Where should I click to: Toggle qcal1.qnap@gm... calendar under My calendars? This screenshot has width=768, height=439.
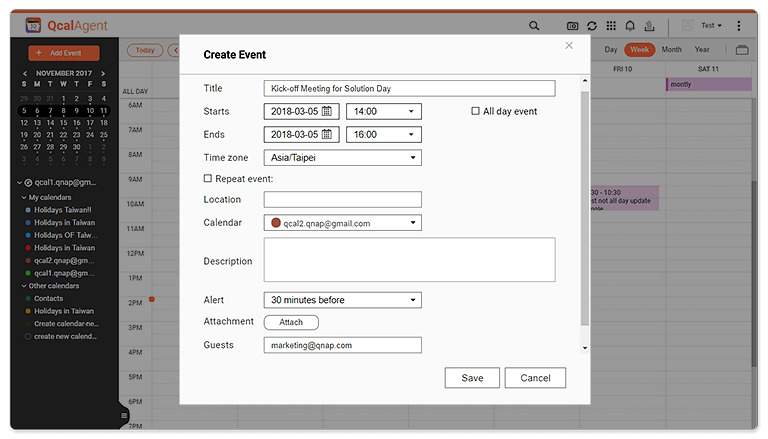point(28,273)
